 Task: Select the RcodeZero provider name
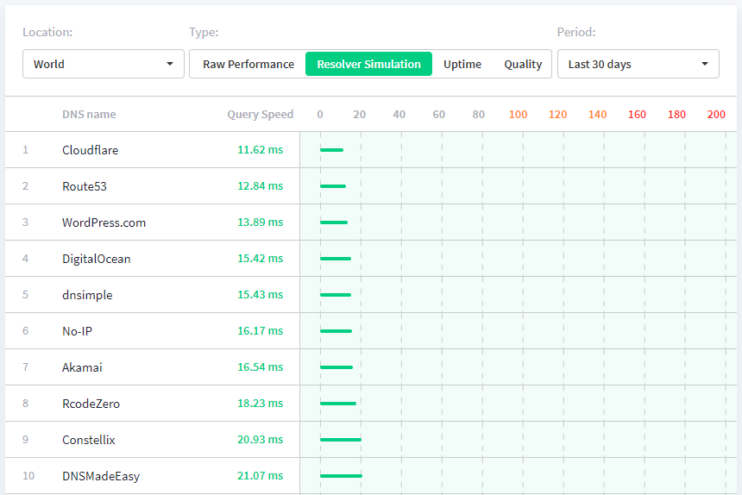[91, 403]
